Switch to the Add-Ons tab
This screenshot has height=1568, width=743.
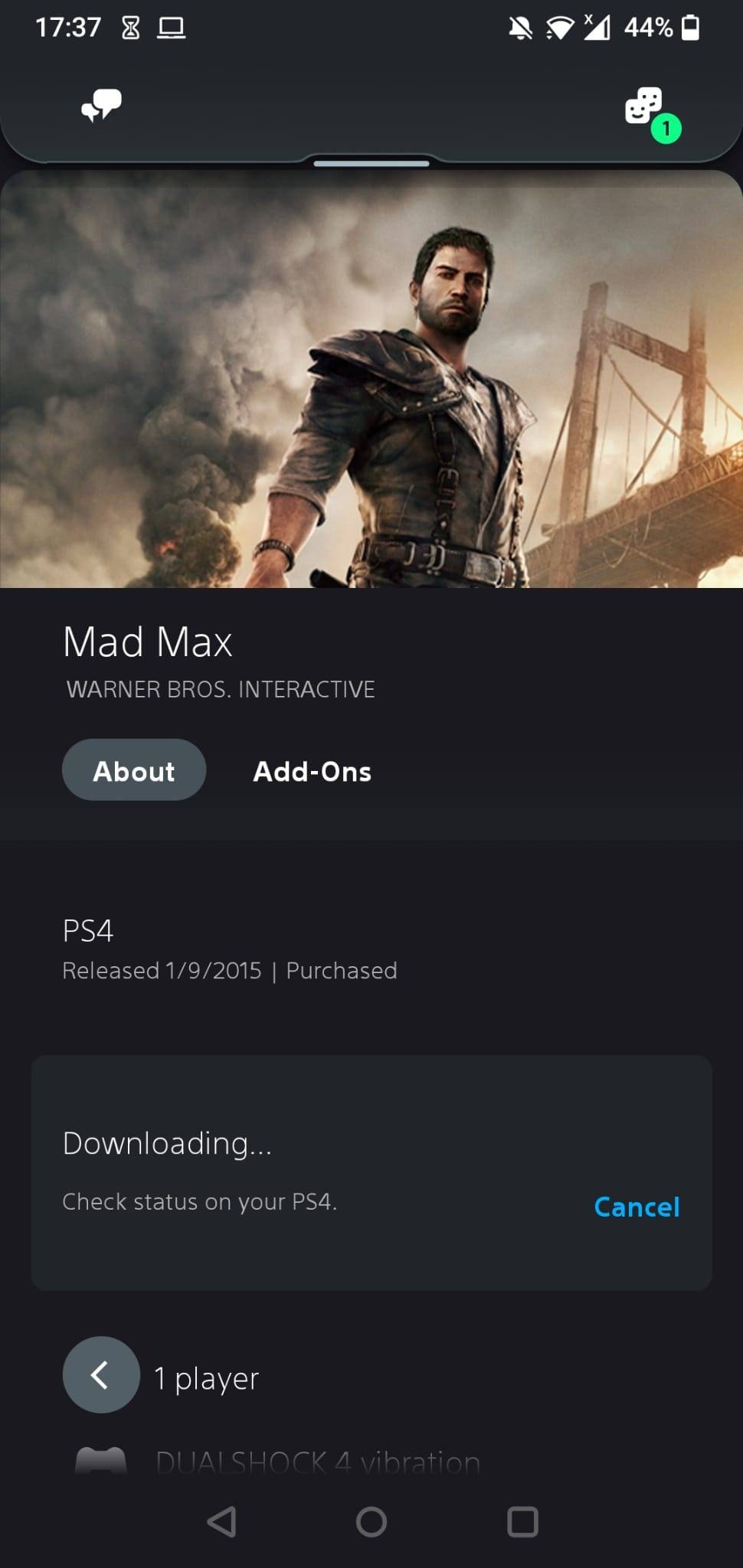pos(313,772)
